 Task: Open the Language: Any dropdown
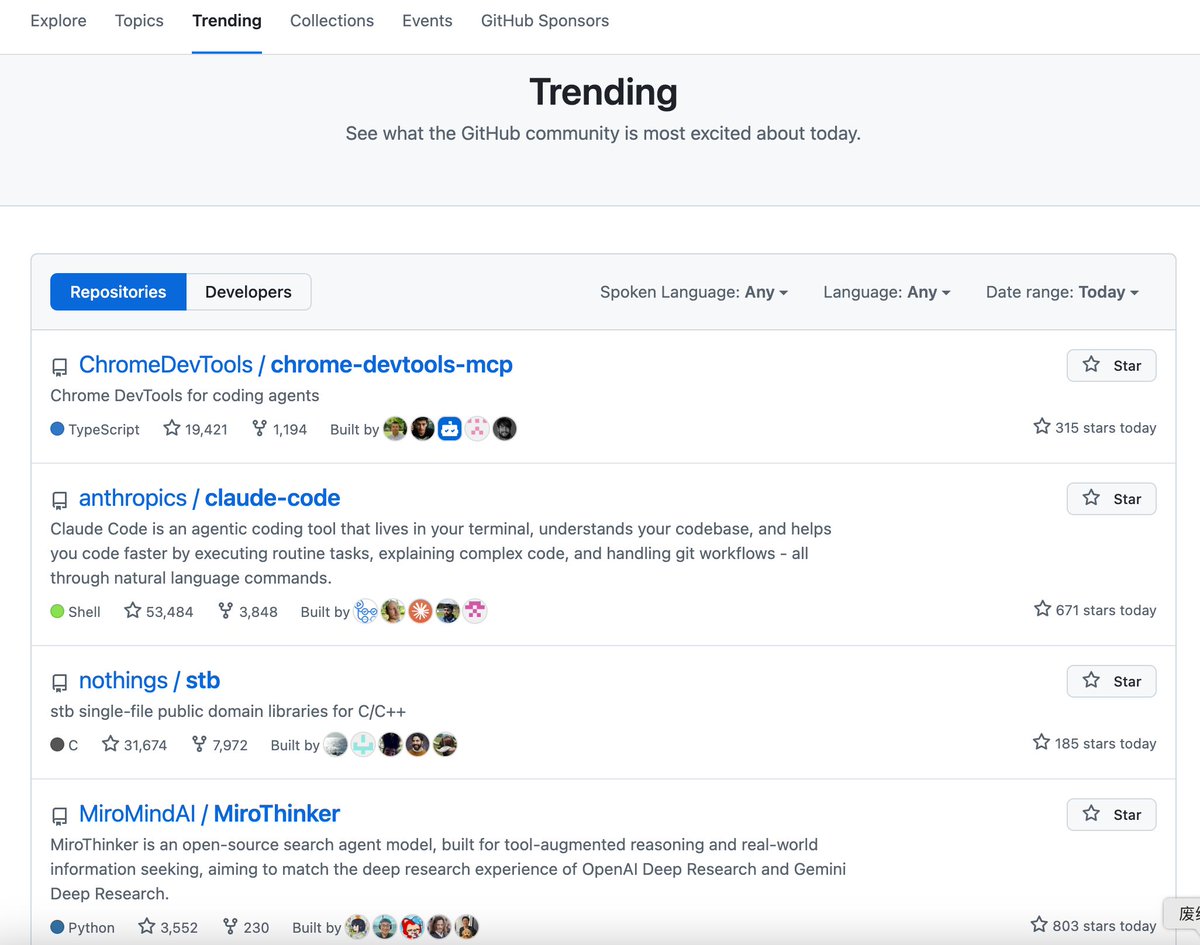[x=886, y=292]
